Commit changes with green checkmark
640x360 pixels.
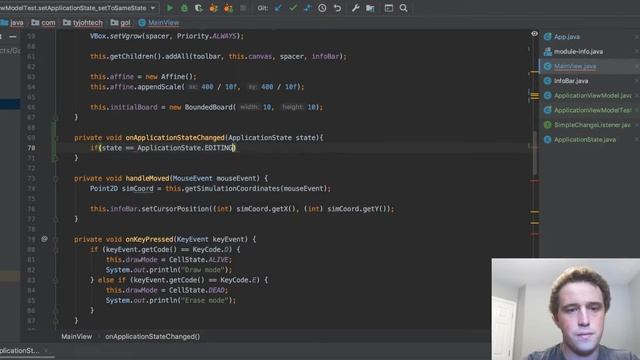tap(293, 8)
